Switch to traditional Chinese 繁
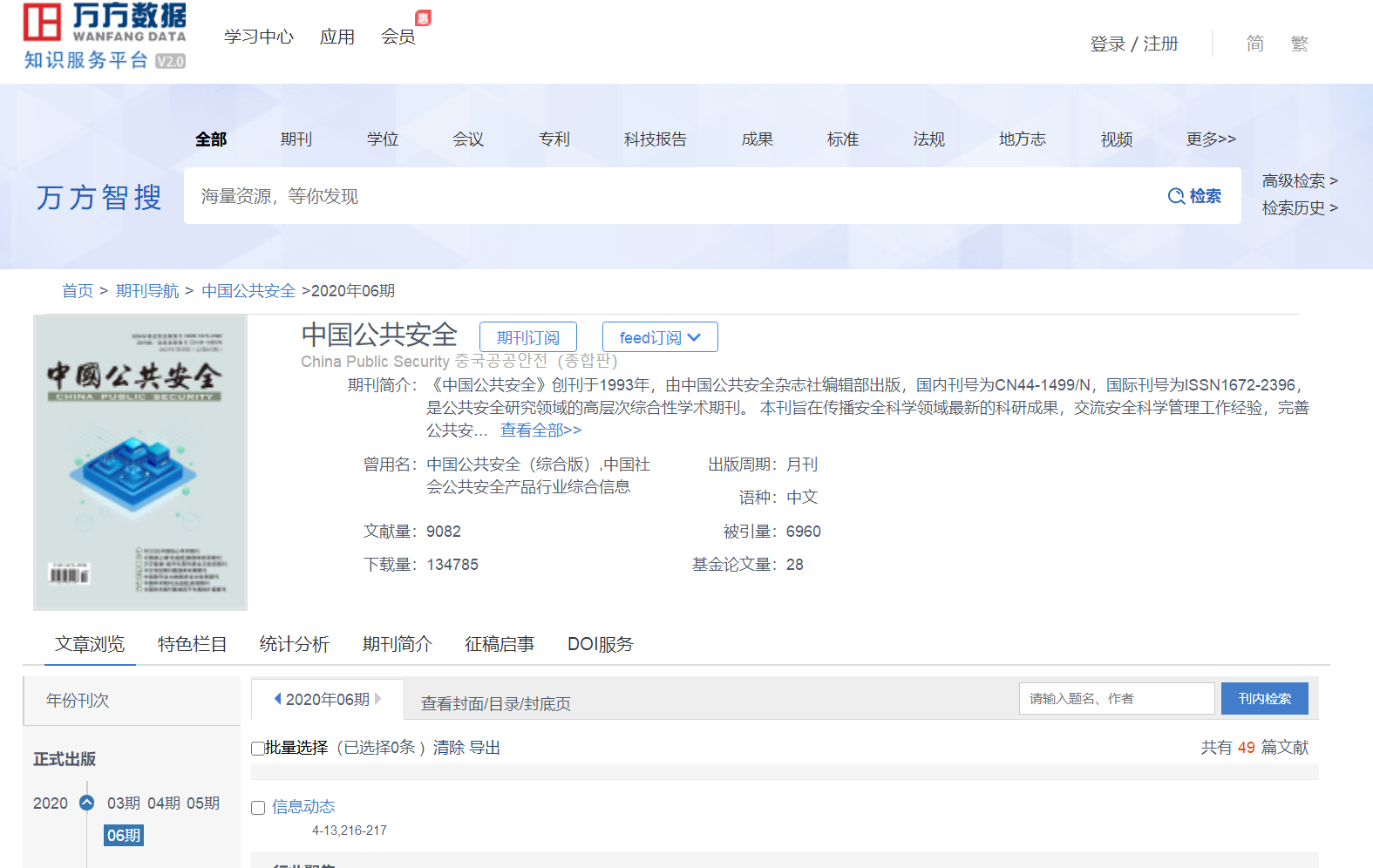 tap(1300, 44)
